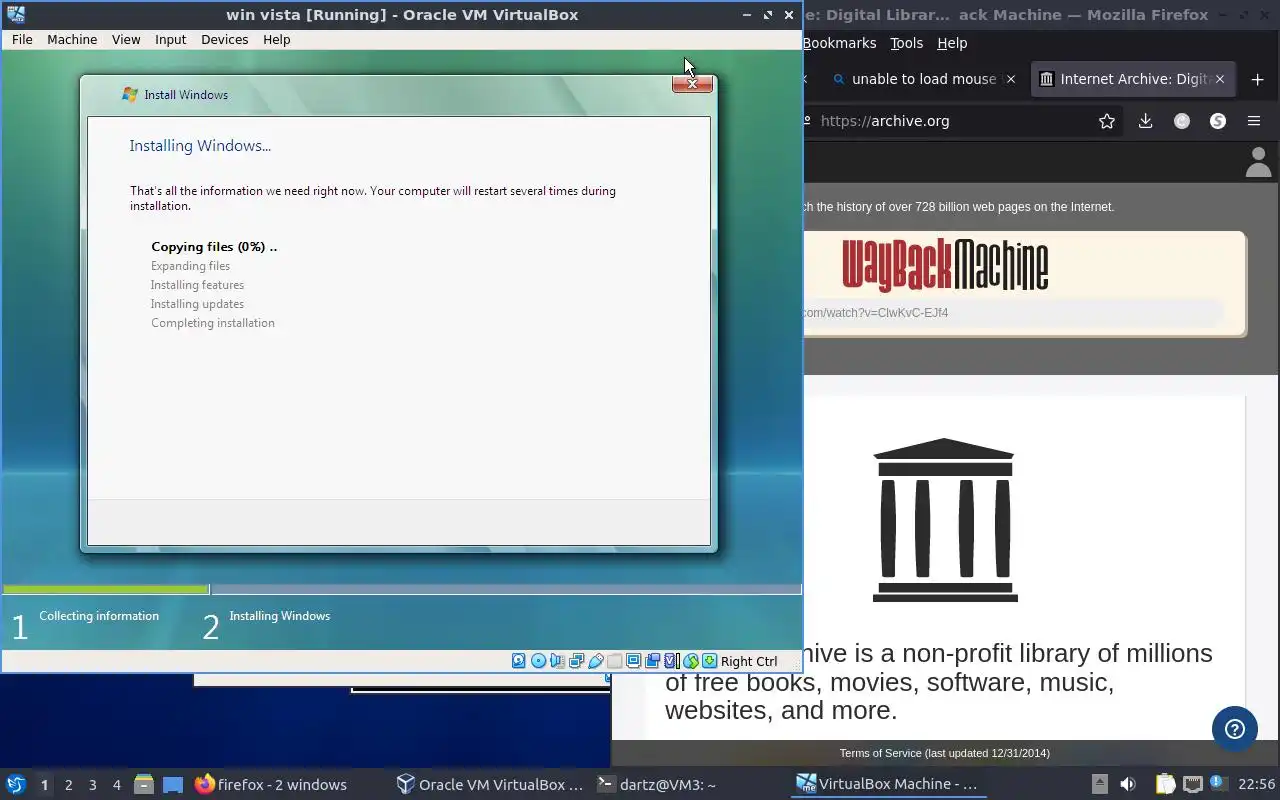
Task: Open the View menu in VirtualBox
Action: 126,39
